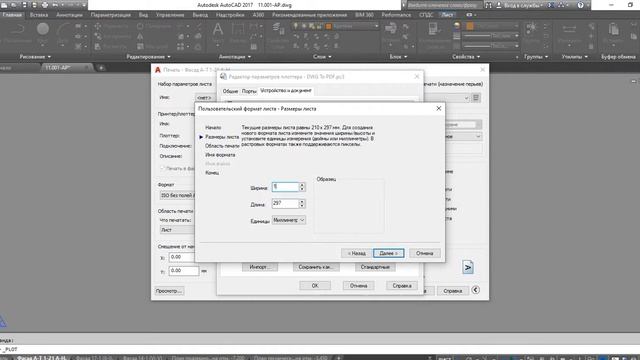
Task: Open the Вывод ribbon tab
Action: [x=200, y=15]
